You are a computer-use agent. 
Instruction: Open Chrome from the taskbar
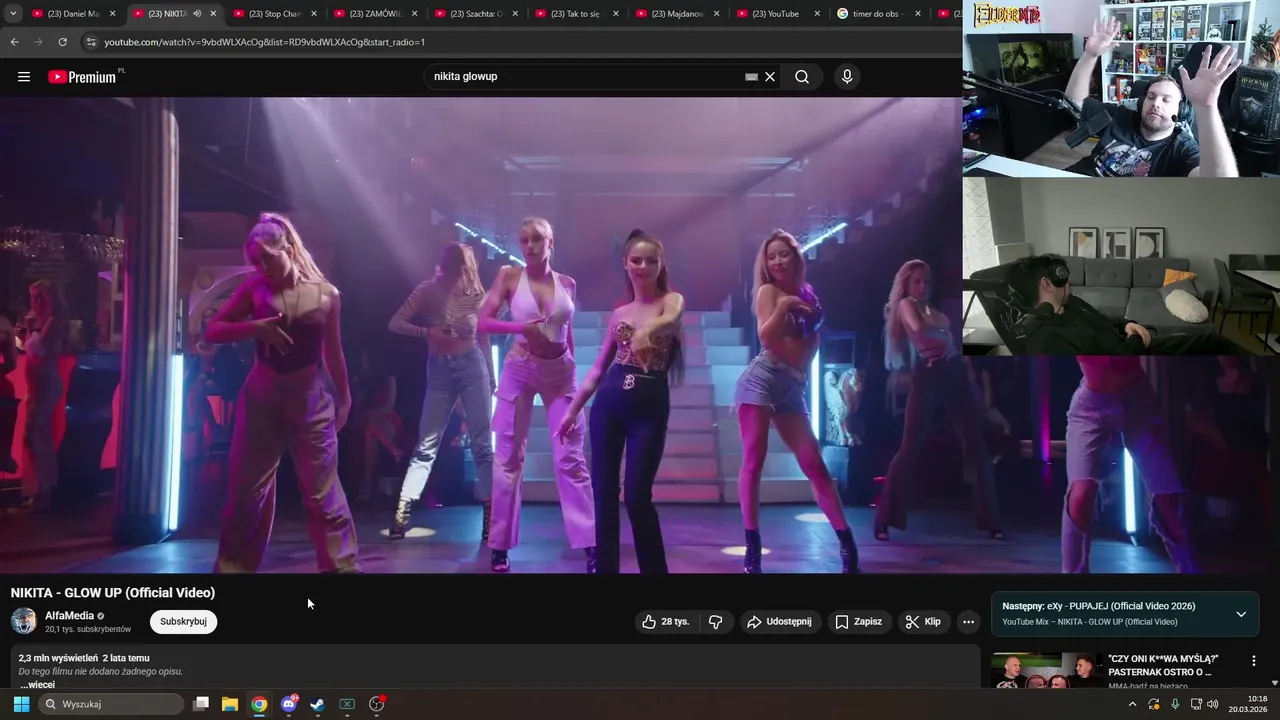[259, 704]
